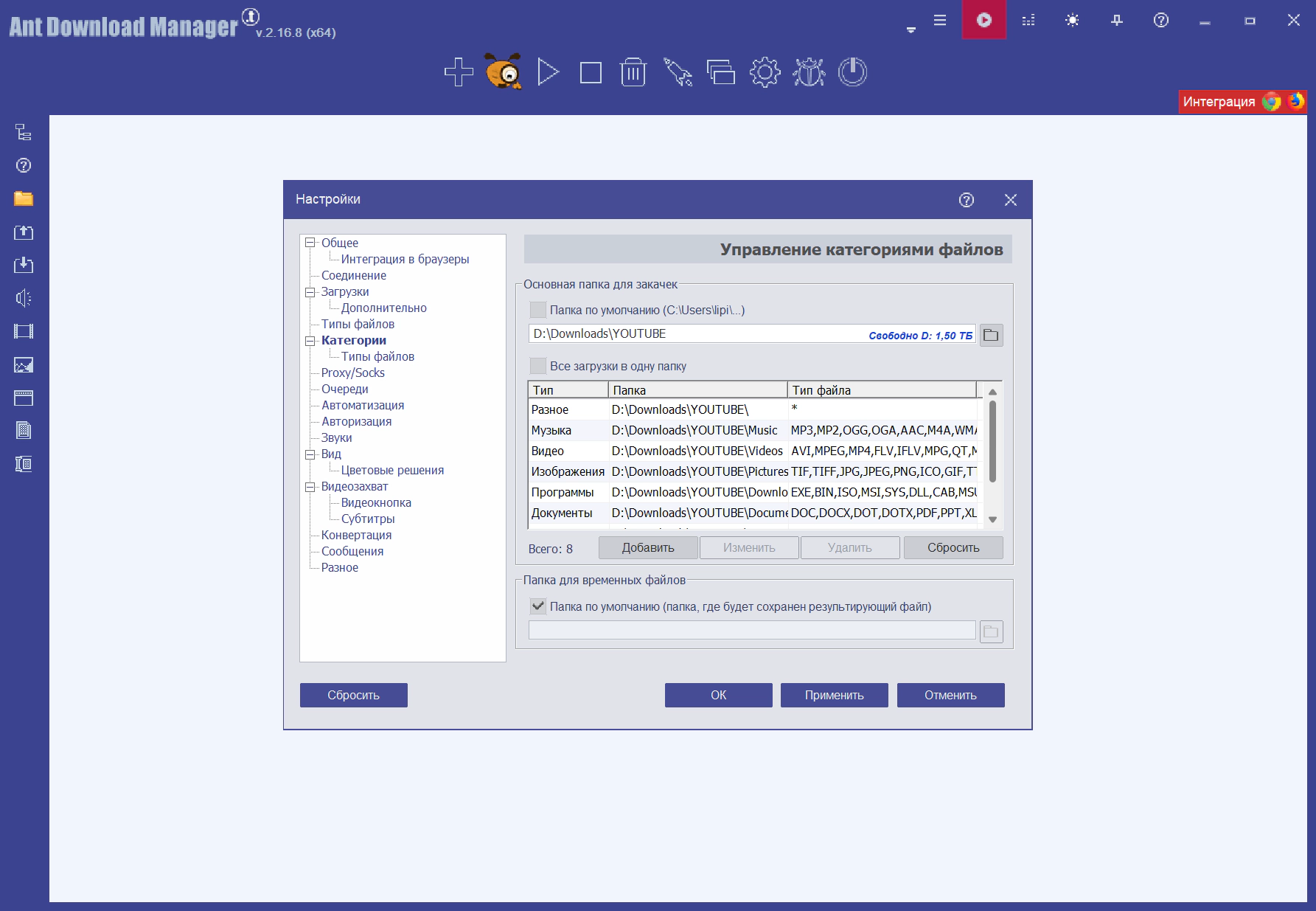This screenshot has width=1316, height=911.
Task: Collapse the 'Общее' tree node
Action: (x=310, y=243)
